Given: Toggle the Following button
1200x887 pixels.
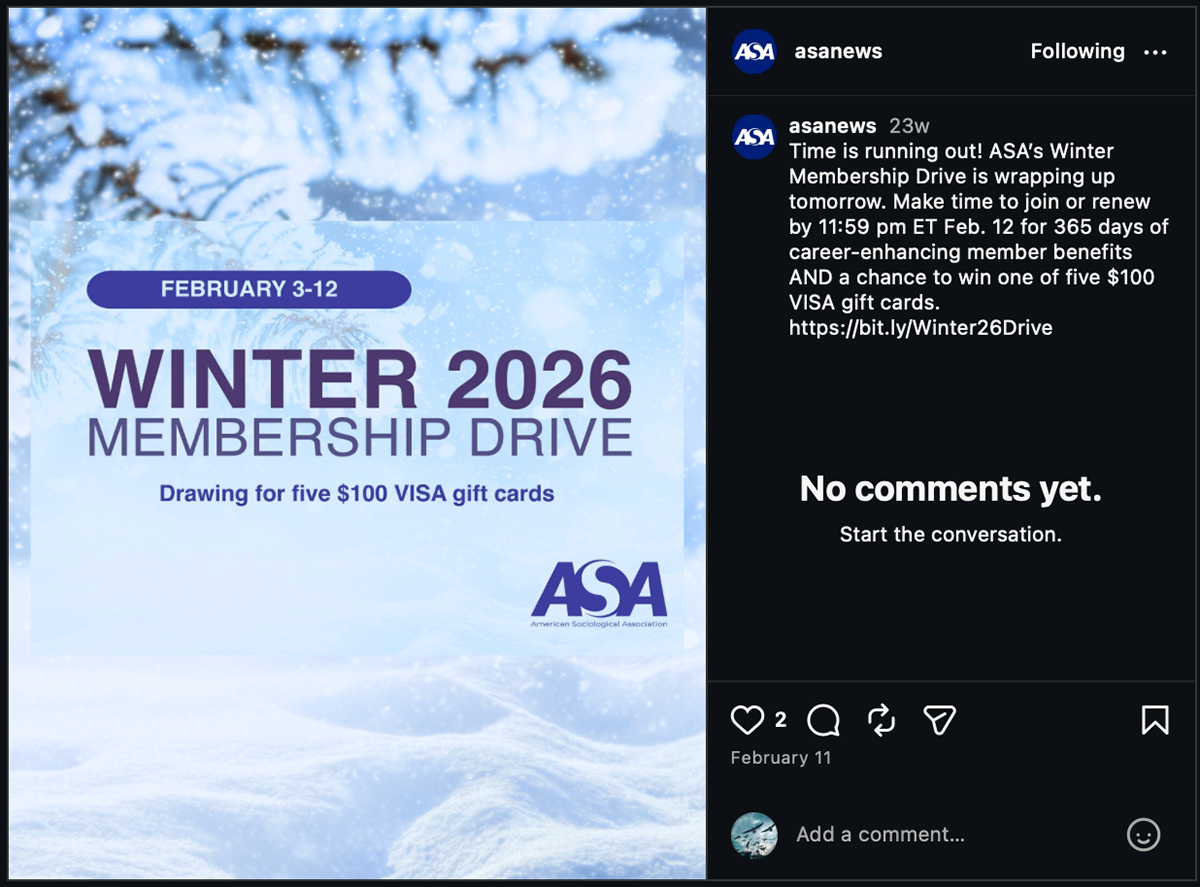Looking at the screenshot, I should point(1077,51).
